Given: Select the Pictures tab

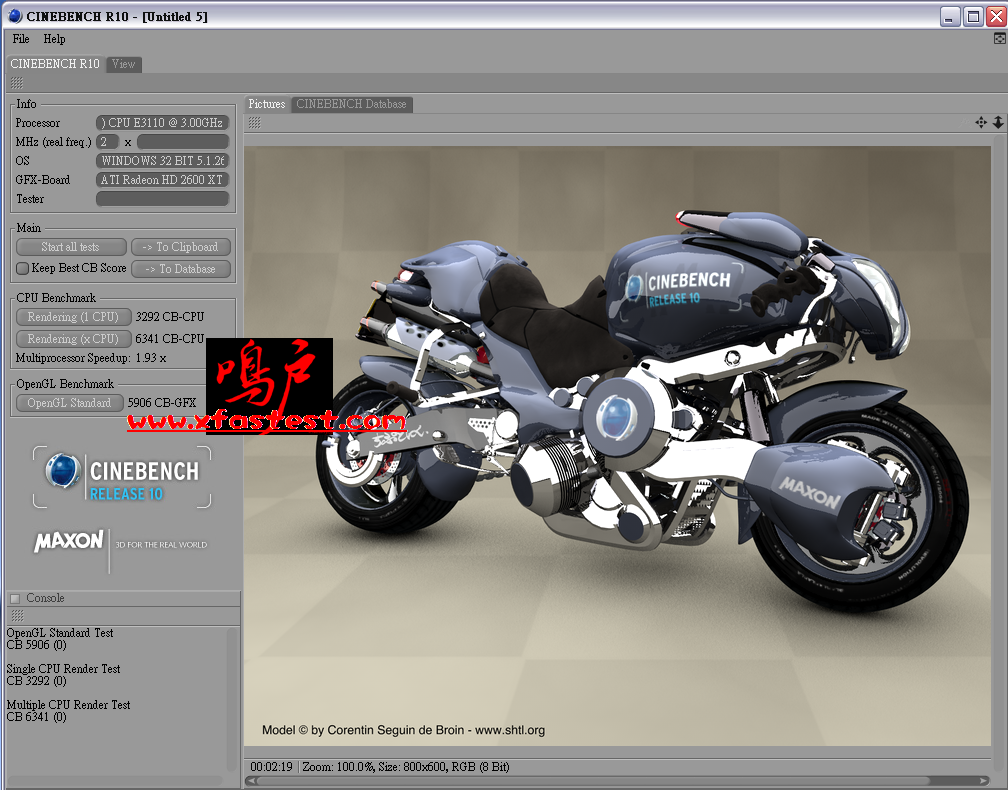Looking at the screenshot, I should 267,104.
